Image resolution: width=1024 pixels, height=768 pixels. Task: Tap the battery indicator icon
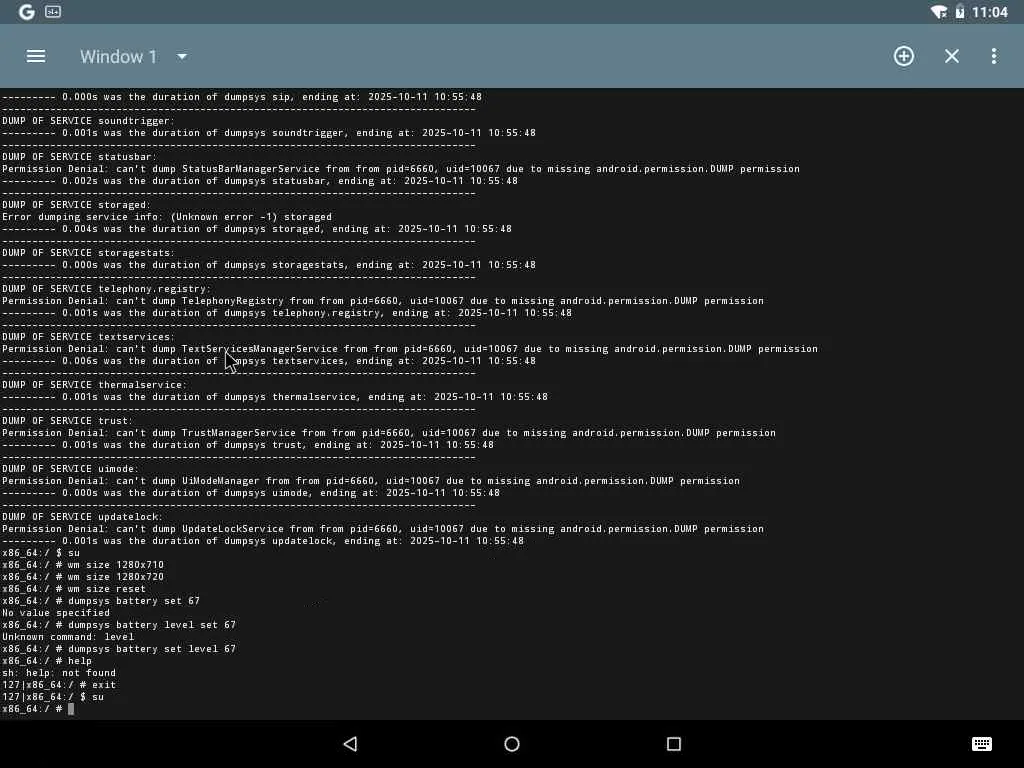tap(960, 12)
